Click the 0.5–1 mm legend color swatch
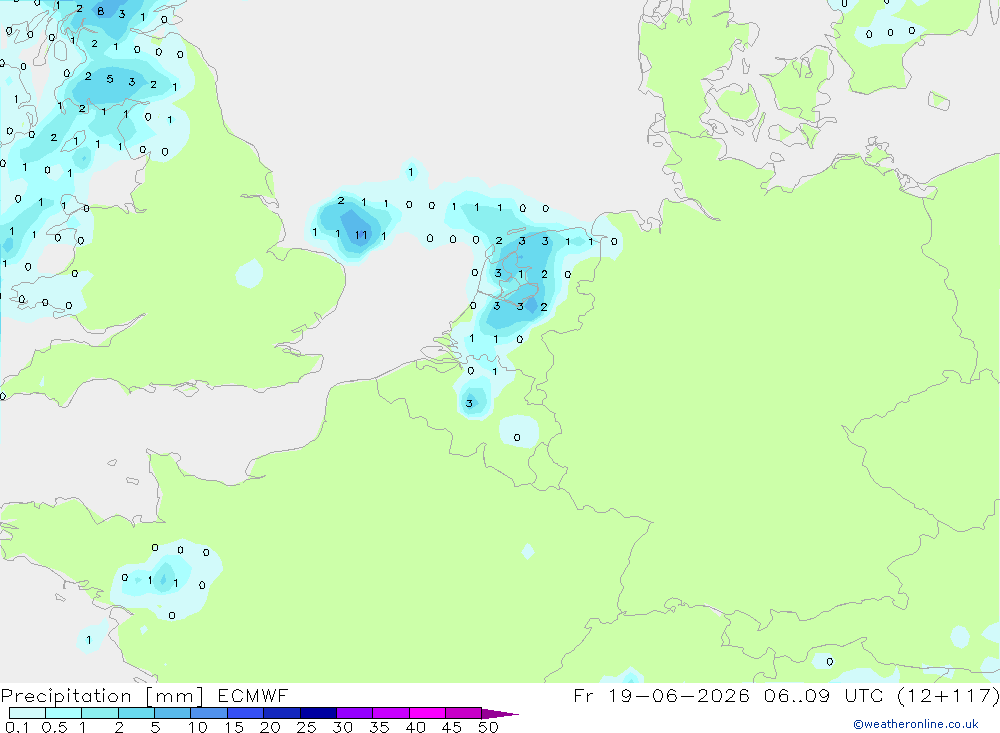 64,713
